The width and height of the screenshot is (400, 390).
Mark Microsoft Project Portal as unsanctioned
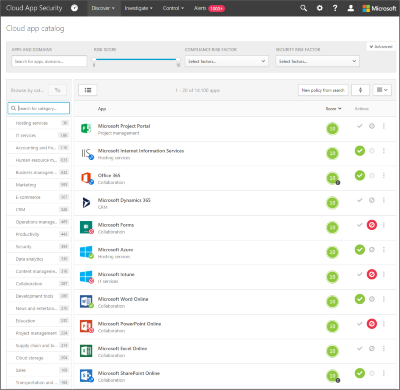(372, 126)
